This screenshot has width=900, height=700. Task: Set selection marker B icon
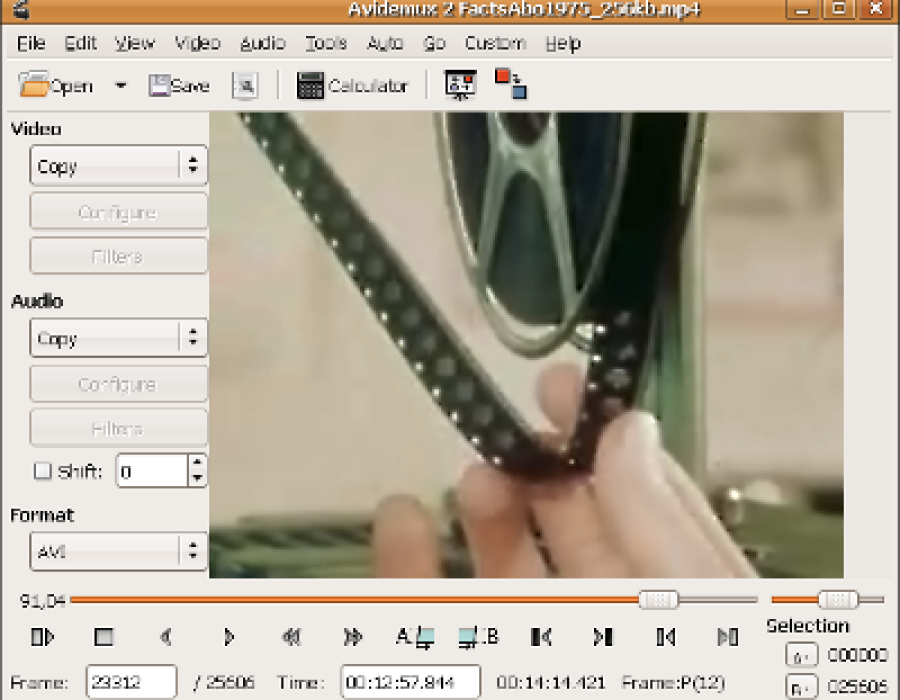[478, 637]
